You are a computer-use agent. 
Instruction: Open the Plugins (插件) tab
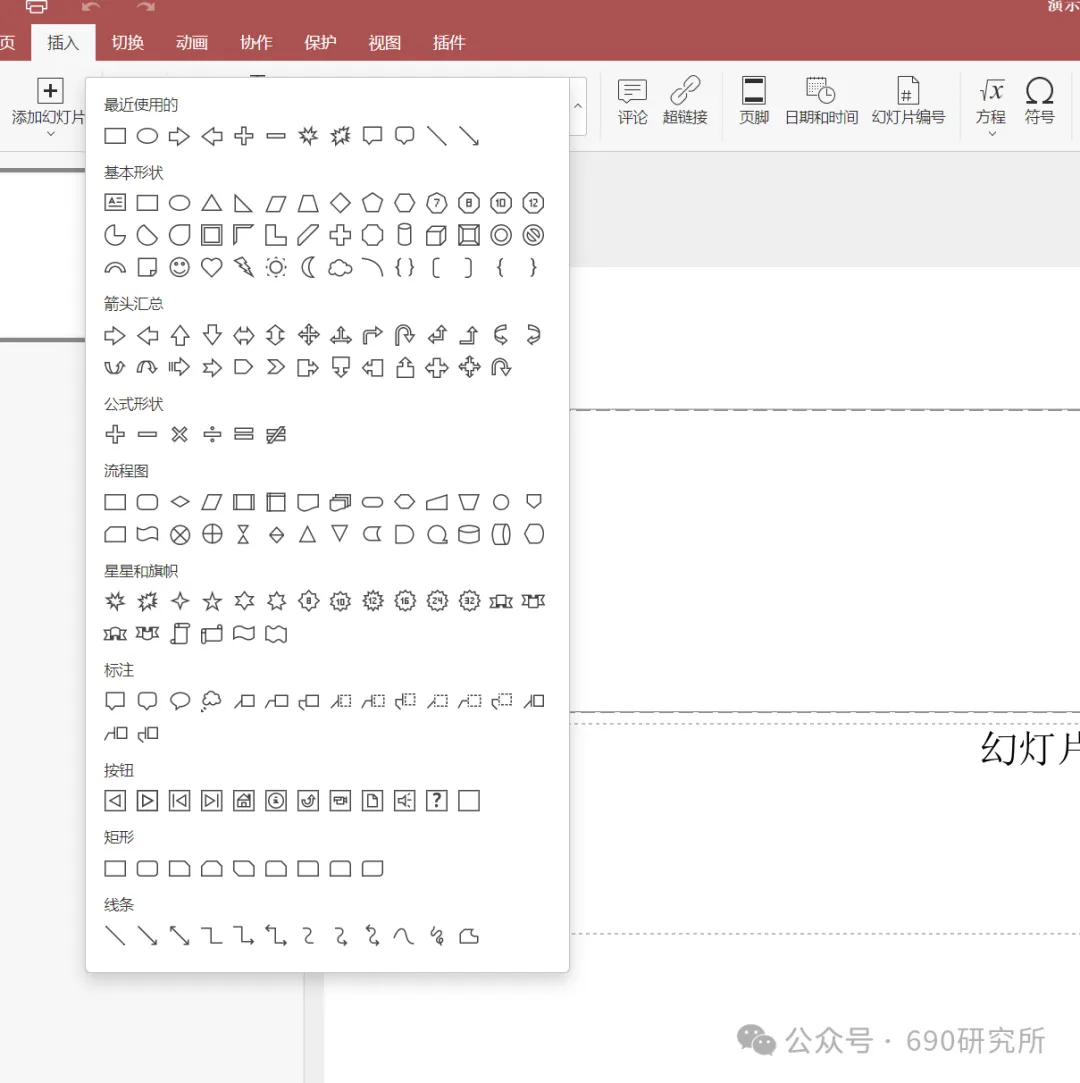(x=449, y=43)
